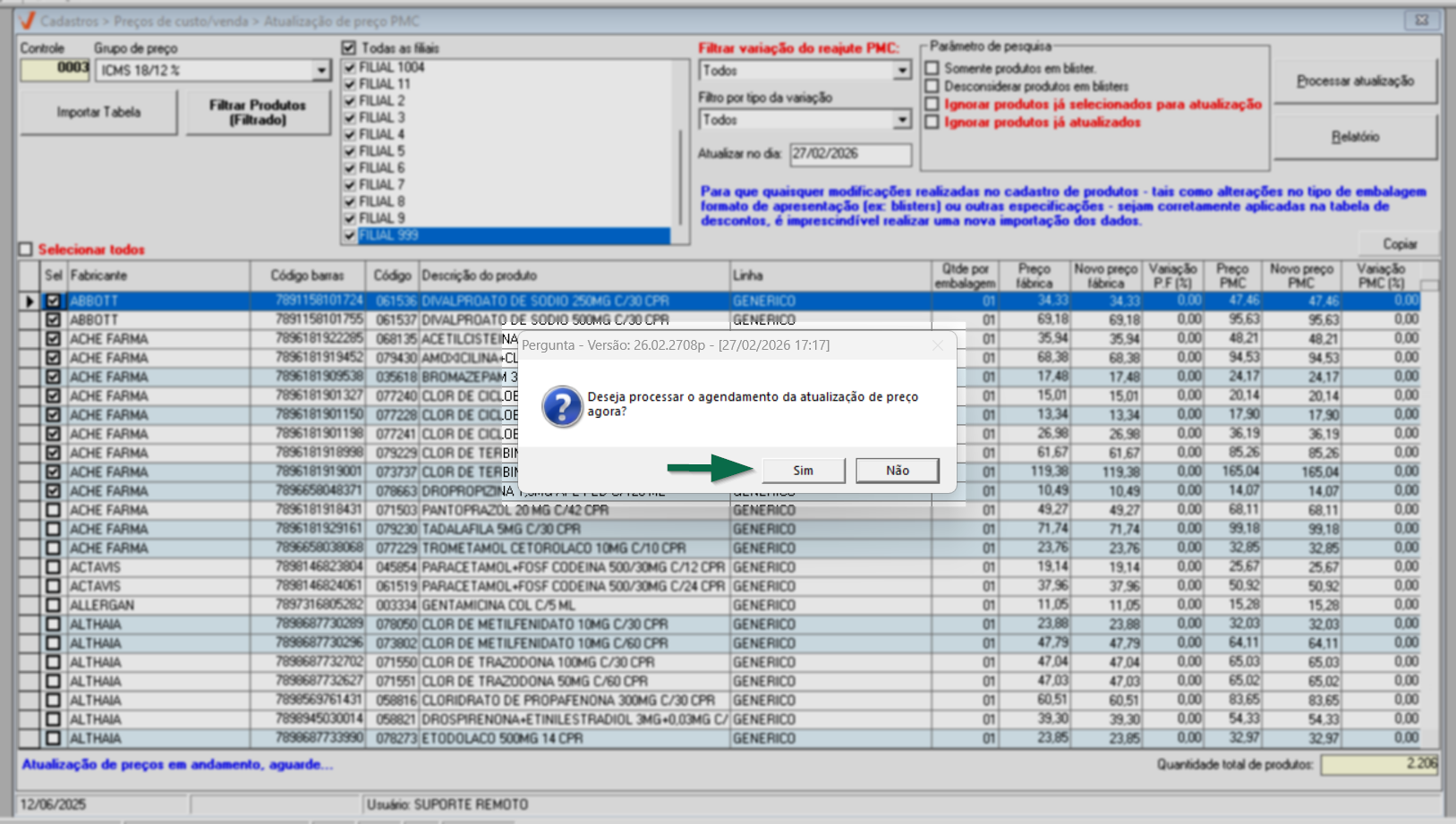Click Filtrar Produtos (Filtrado) button
1456x824 pixels.
coord(258,113)
